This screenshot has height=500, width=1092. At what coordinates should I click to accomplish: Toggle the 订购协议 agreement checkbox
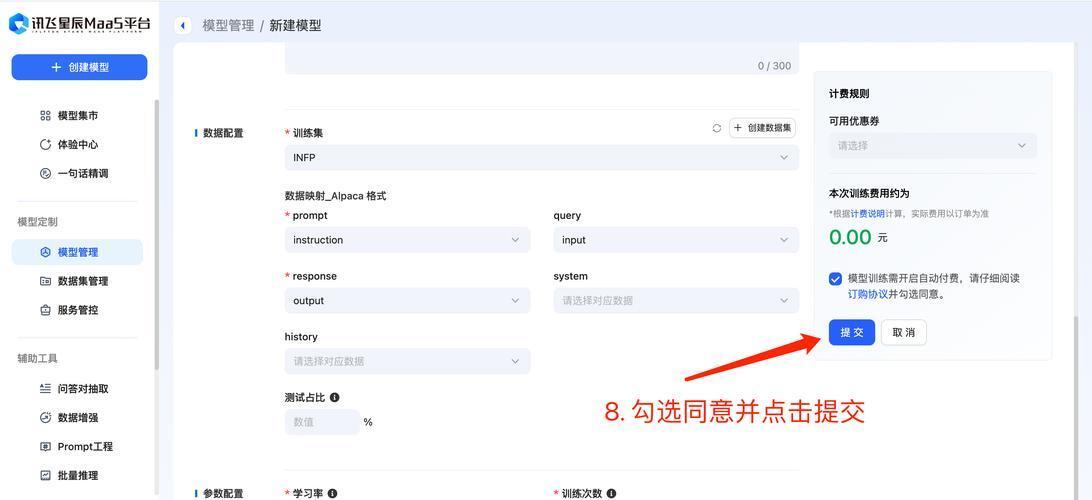pyautogui.click(x=835, y=279)
